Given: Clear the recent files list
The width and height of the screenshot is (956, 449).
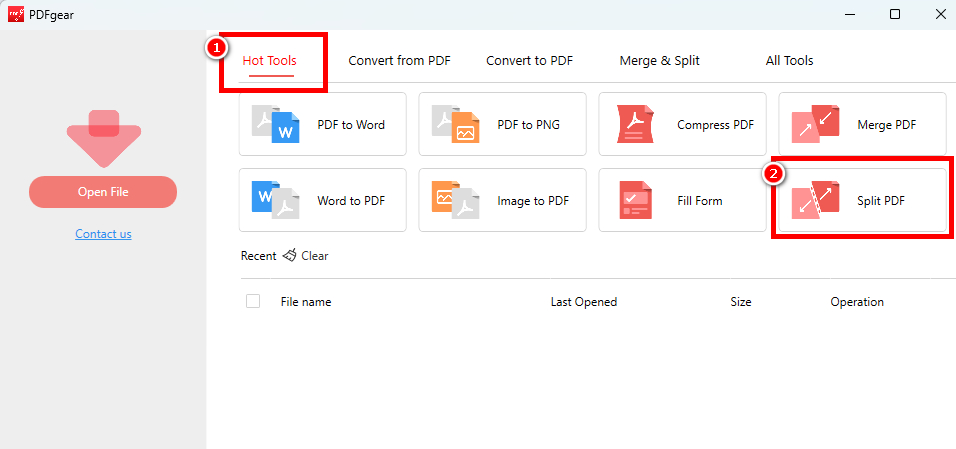Looking at the screenshot, I should (315, 256).
